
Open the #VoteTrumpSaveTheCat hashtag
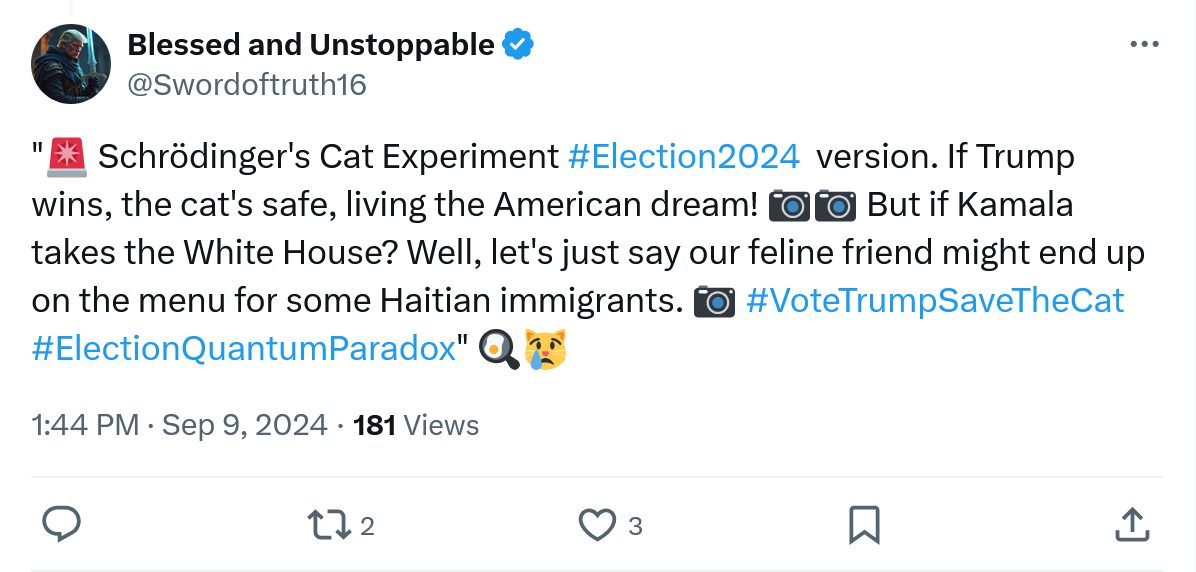[935, 301]
